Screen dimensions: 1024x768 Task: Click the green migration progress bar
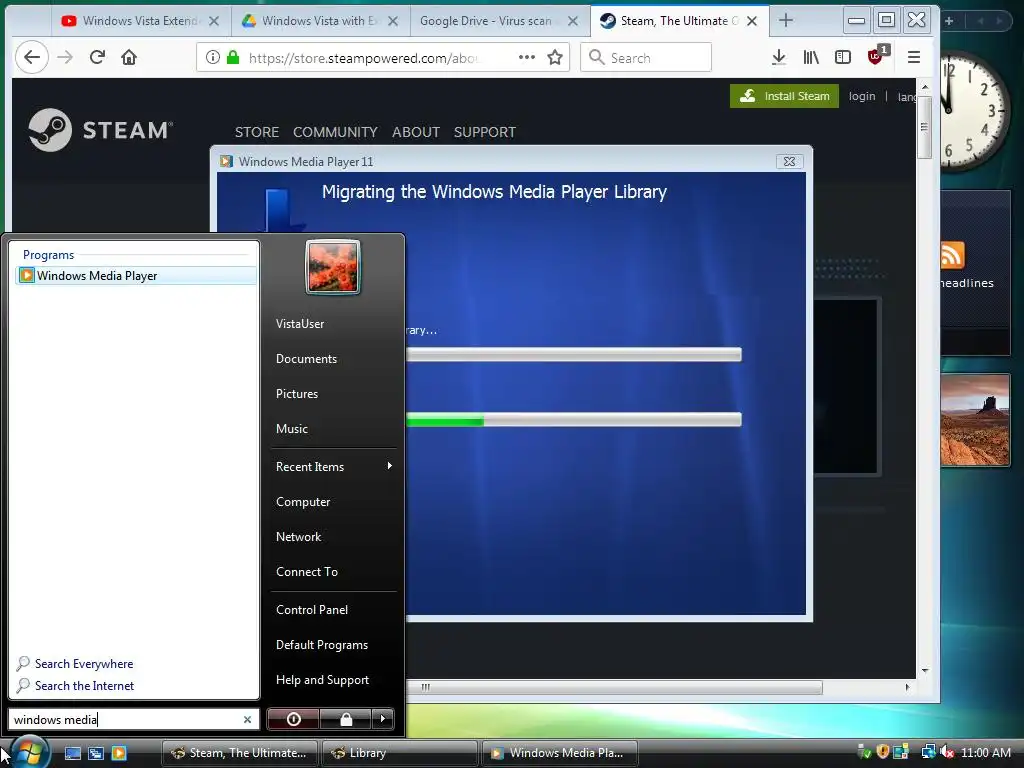click(x=573, y=420)
